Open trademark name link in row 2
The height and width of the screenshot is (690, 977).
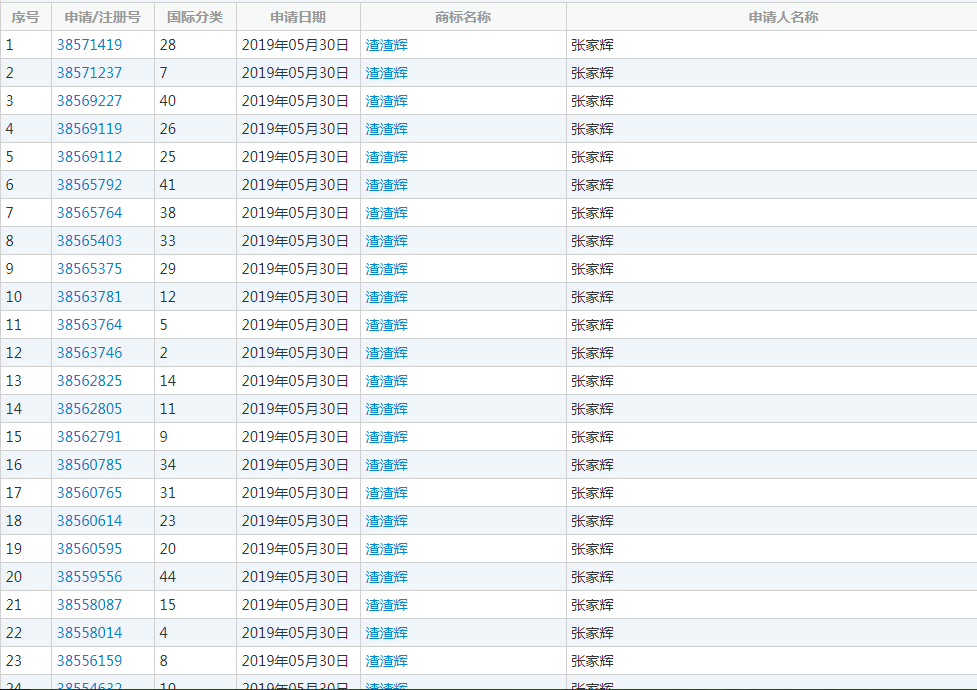(386, 73)
